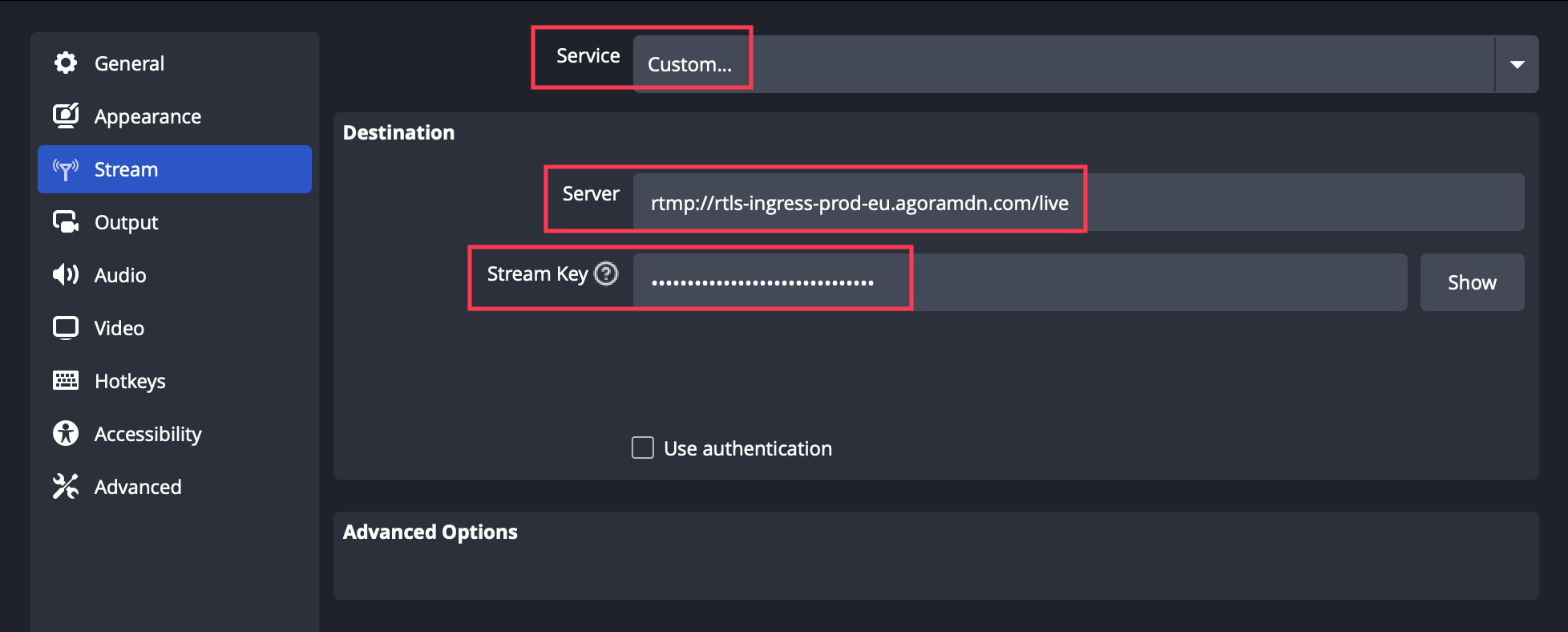Click the General gear icon
This screenshot has width=1568, height=632.
[x=66, y=63]
